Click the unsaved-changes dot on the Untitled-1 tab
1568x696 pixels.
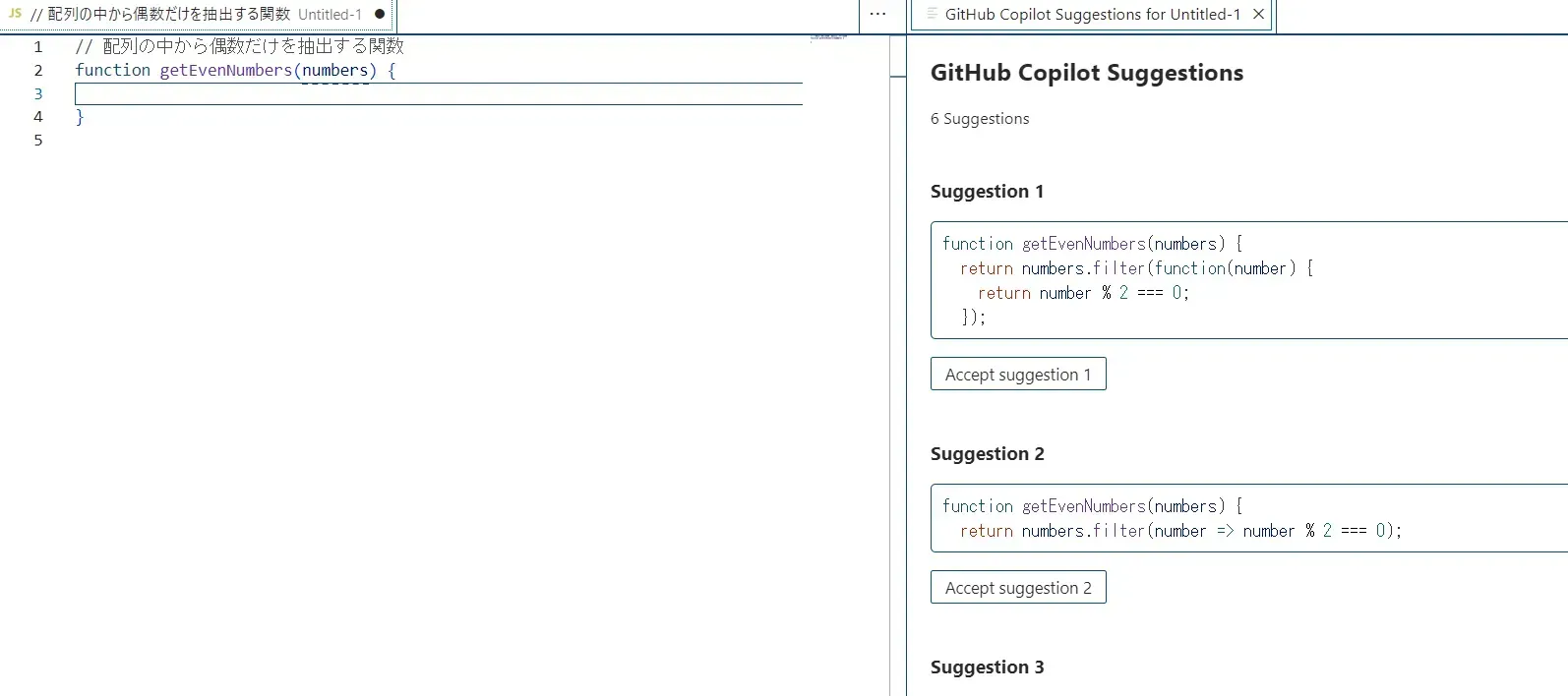pos(380,14)
